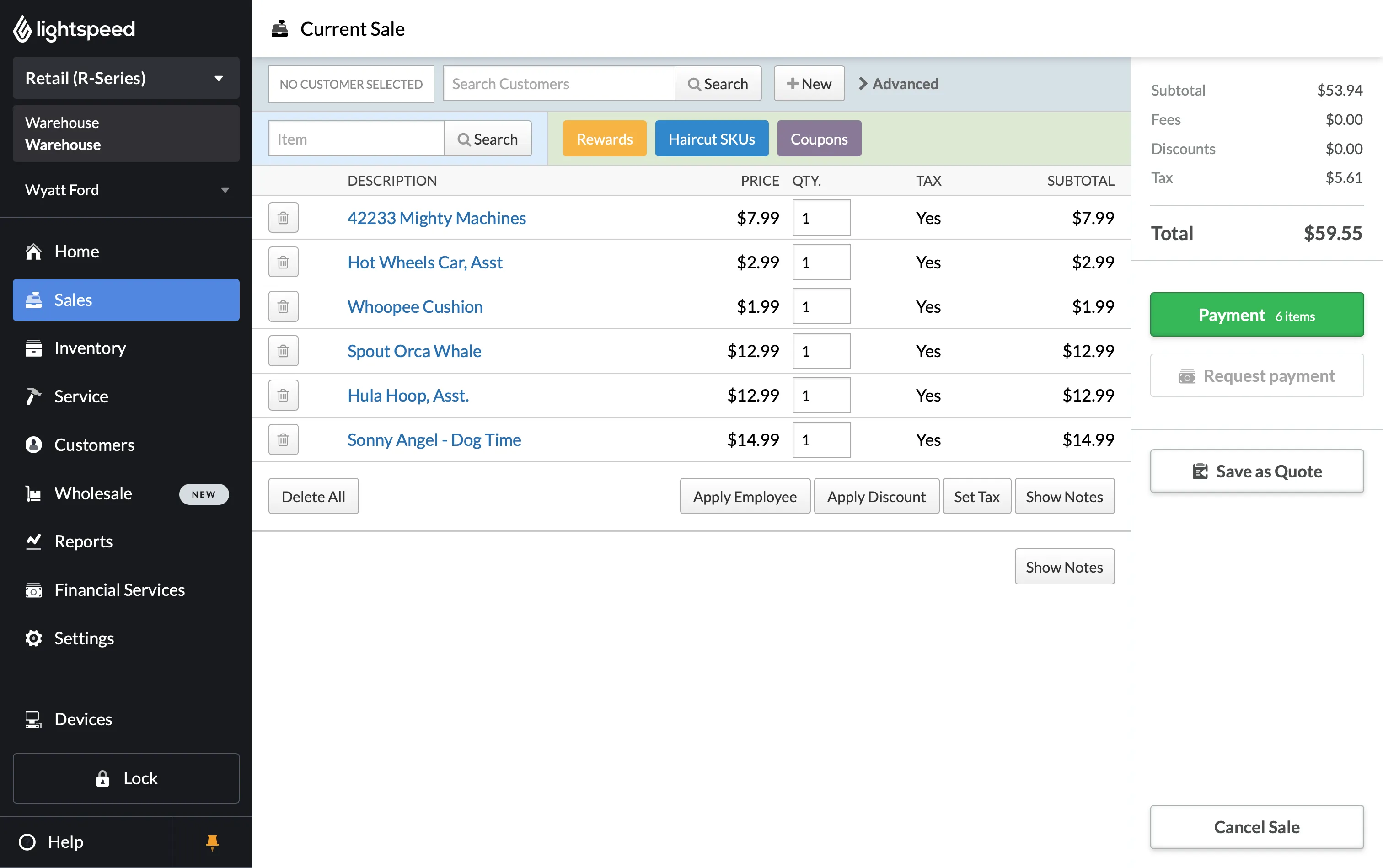Image resolution: width=1383 pixels, height=868 pixels.
Task: Remove Hula Hoop, Asst. with trash icon
Action: pos(283,395)
